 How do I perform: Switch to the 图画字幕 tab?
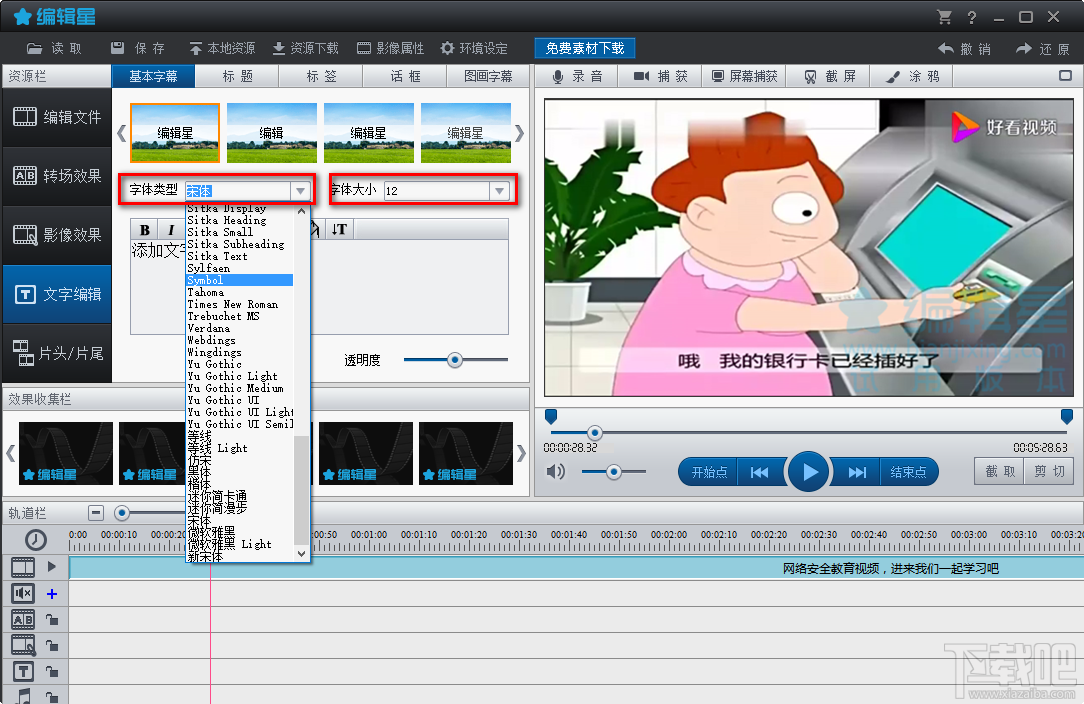pyautogui.click(x=488, y=76)
